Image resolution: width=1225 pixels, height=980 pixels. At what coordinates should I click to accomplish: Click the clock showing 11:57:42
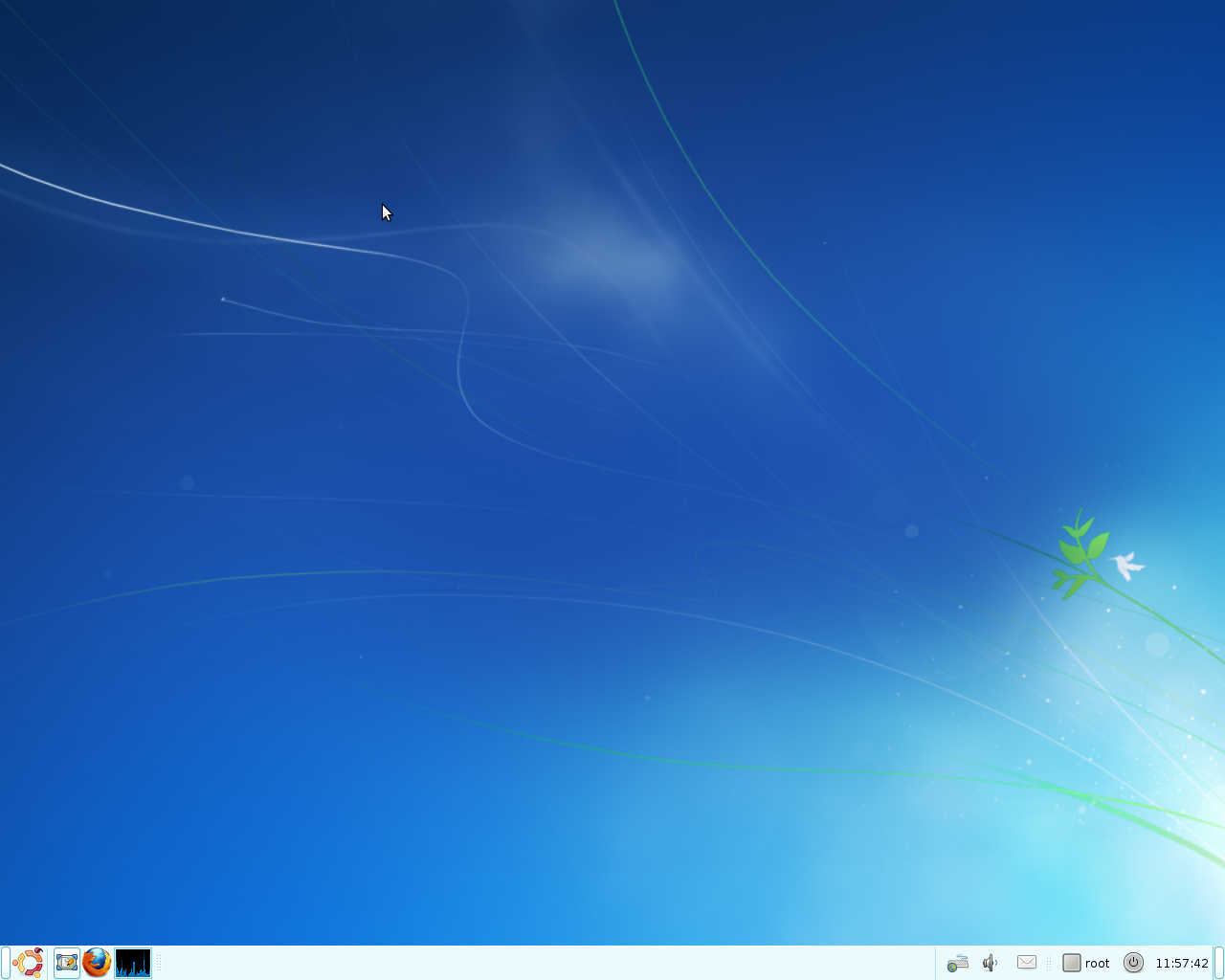point(1182,963)
